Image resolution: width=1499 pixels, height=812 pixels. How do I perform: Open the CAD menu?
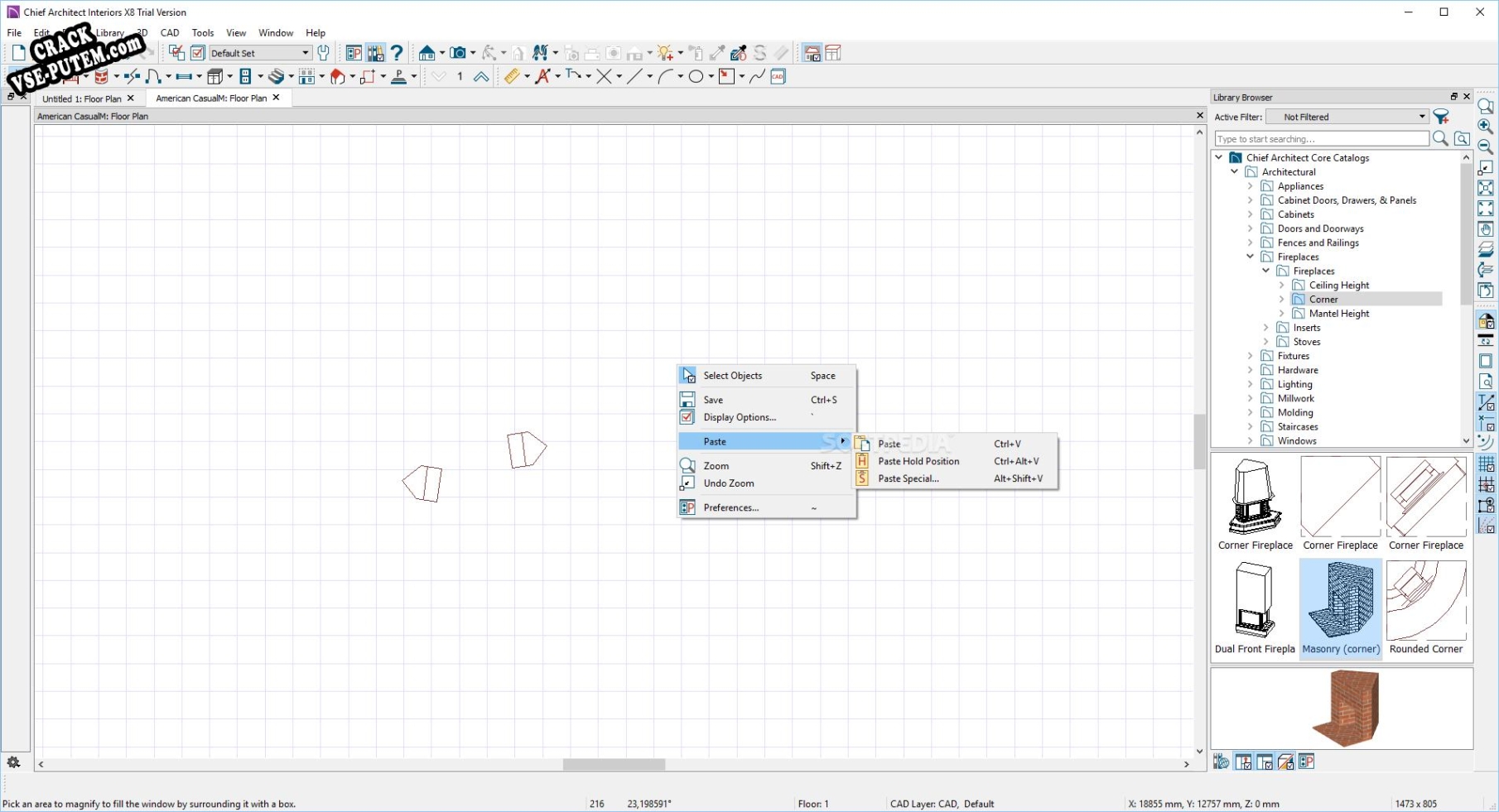pos(170,33)
